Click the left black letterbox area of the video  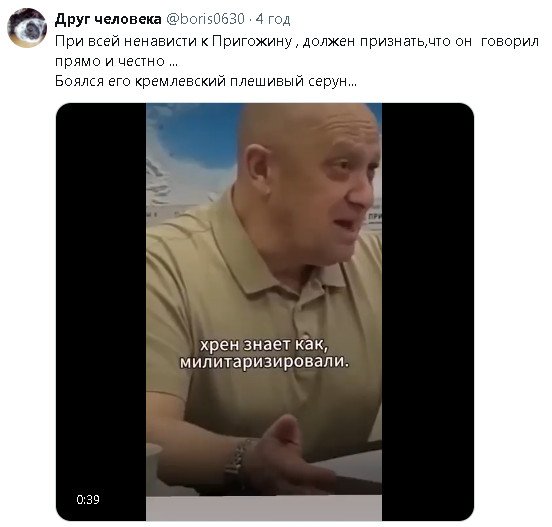(101, 312)
